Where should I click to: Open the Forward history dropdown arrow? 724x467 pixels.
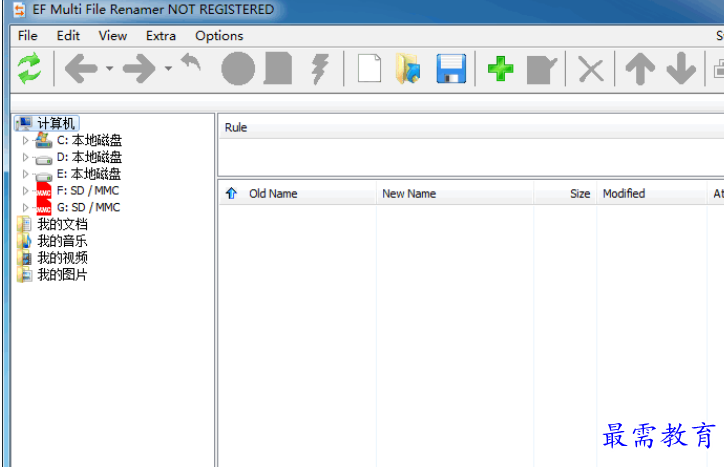click(169, 68)
